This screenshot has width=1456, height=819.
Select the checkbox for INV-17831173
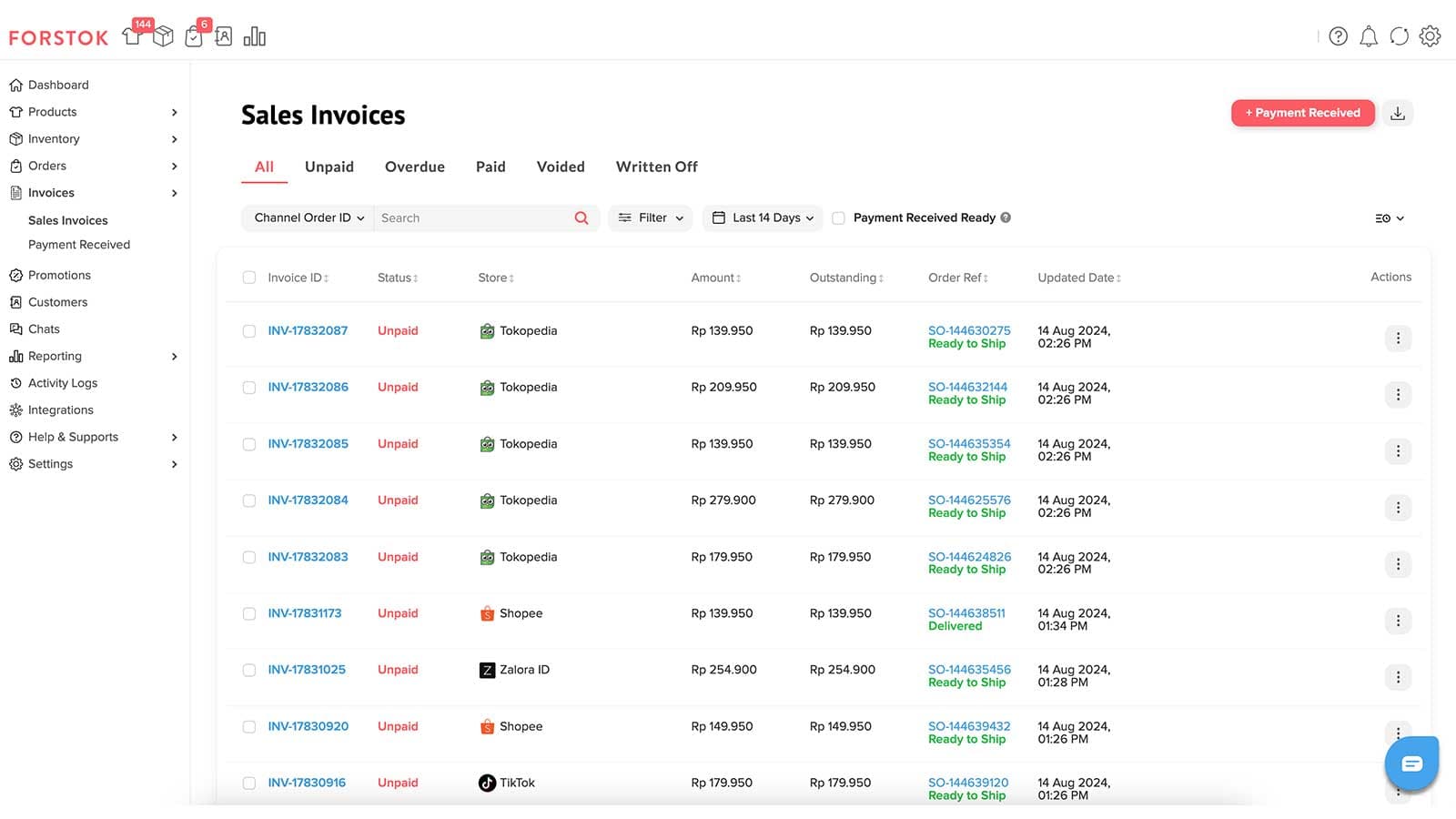pos(249,614)
